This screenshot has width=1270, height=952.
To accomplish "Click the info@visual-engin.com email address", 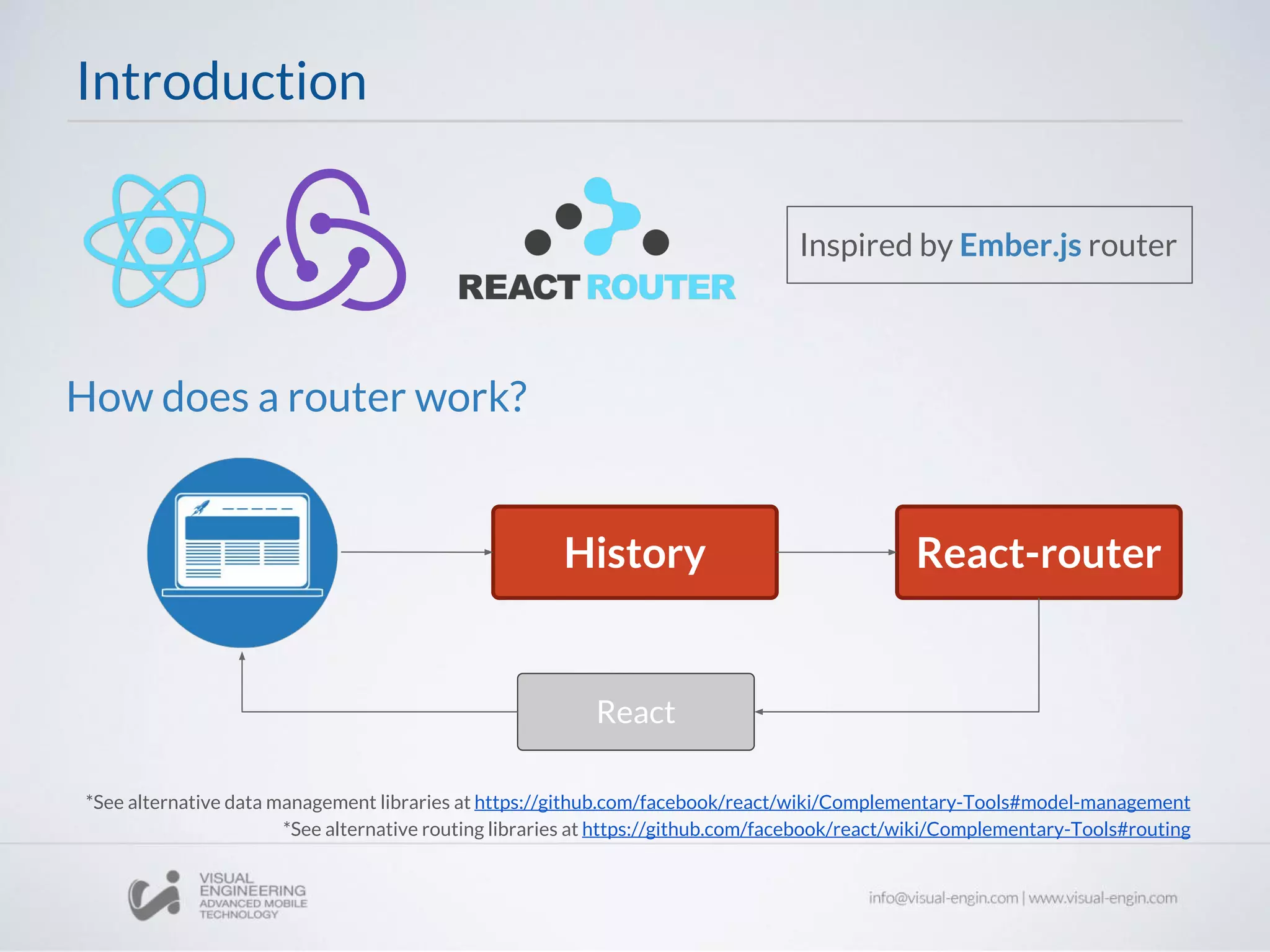I will (x=943, y=897).
